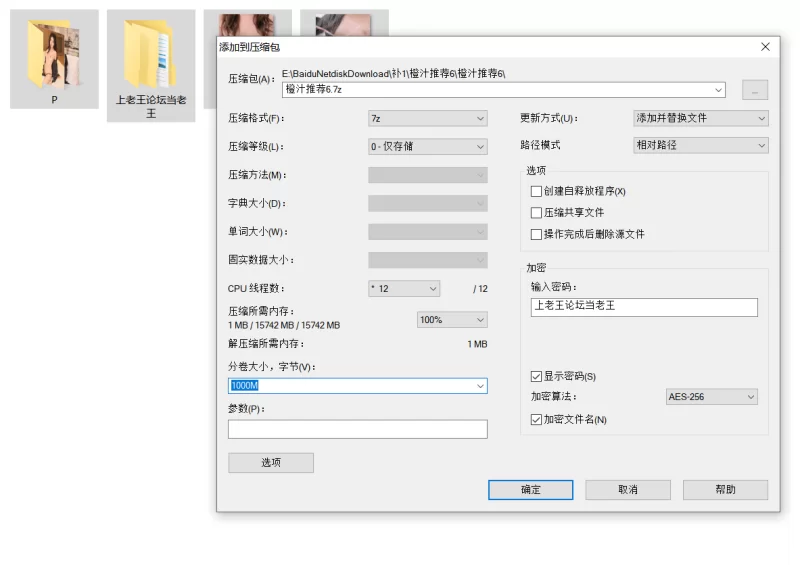800x565 pixels.
Task: Open the 更新方式 dropdown
Action: point(701,118)
